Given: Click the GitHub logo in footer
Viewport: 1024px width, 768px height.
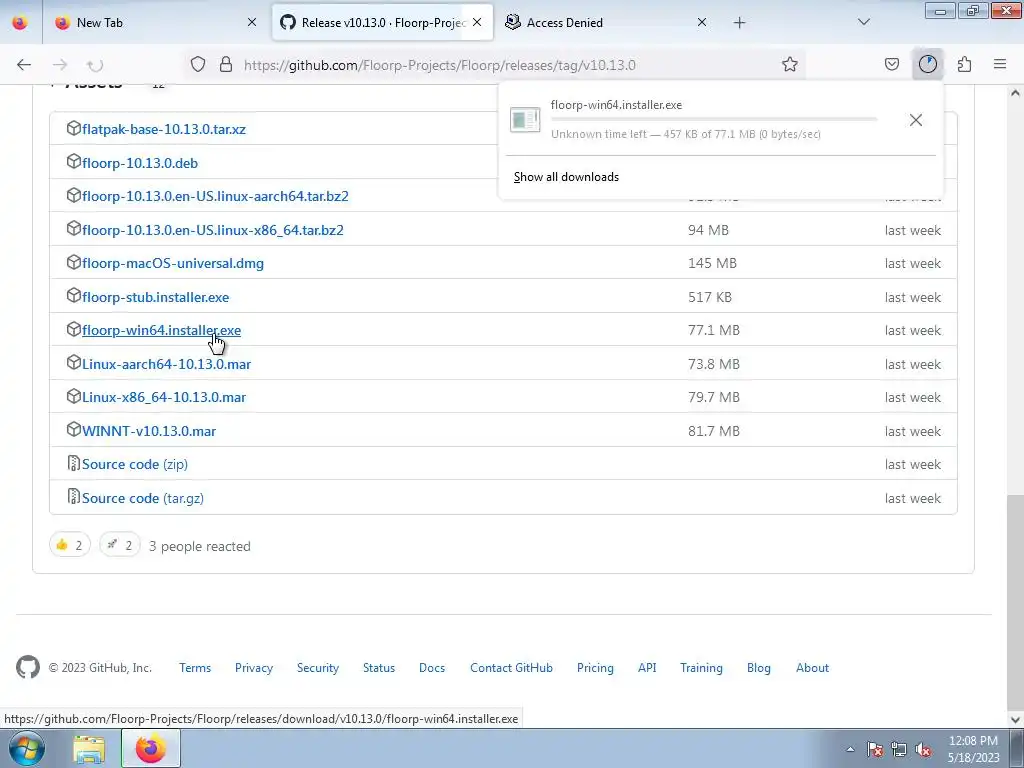Looking at the screenshot, I should coord(27,667).
